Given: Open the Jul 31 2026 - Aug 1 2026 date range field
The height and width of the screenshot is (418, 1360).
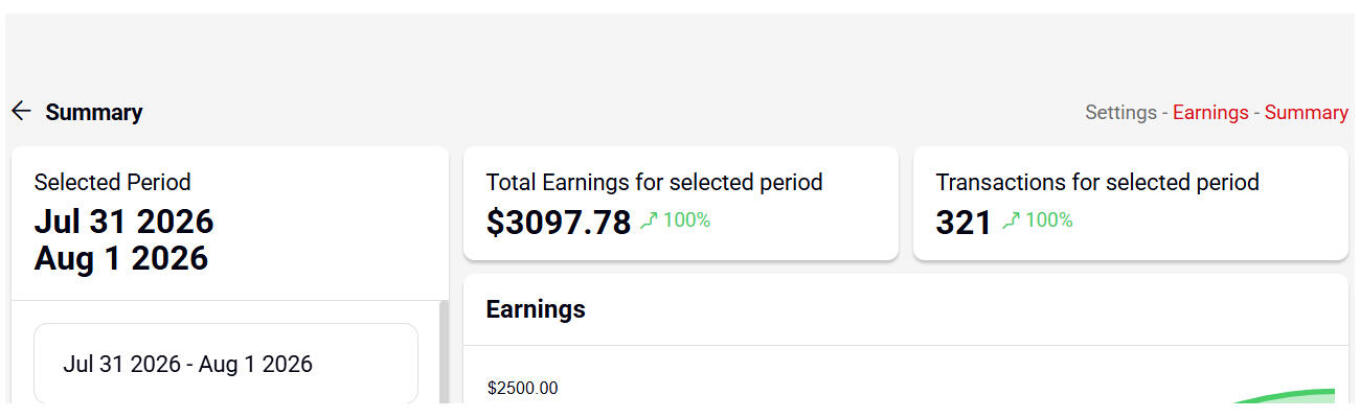Looking at the screenshot, I should 226,364.
